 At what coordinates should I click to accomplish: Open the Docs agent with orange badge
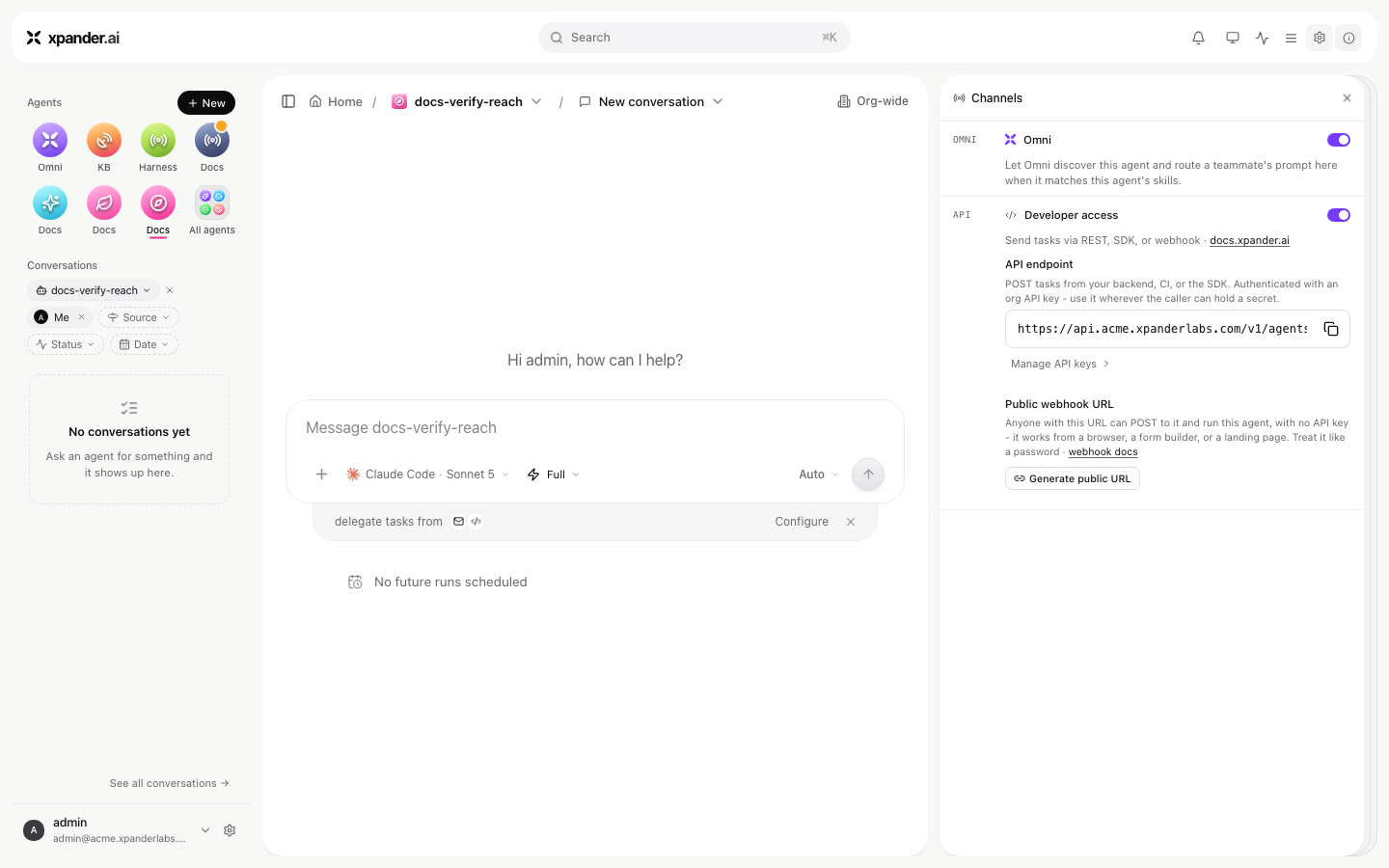[212, 141]
